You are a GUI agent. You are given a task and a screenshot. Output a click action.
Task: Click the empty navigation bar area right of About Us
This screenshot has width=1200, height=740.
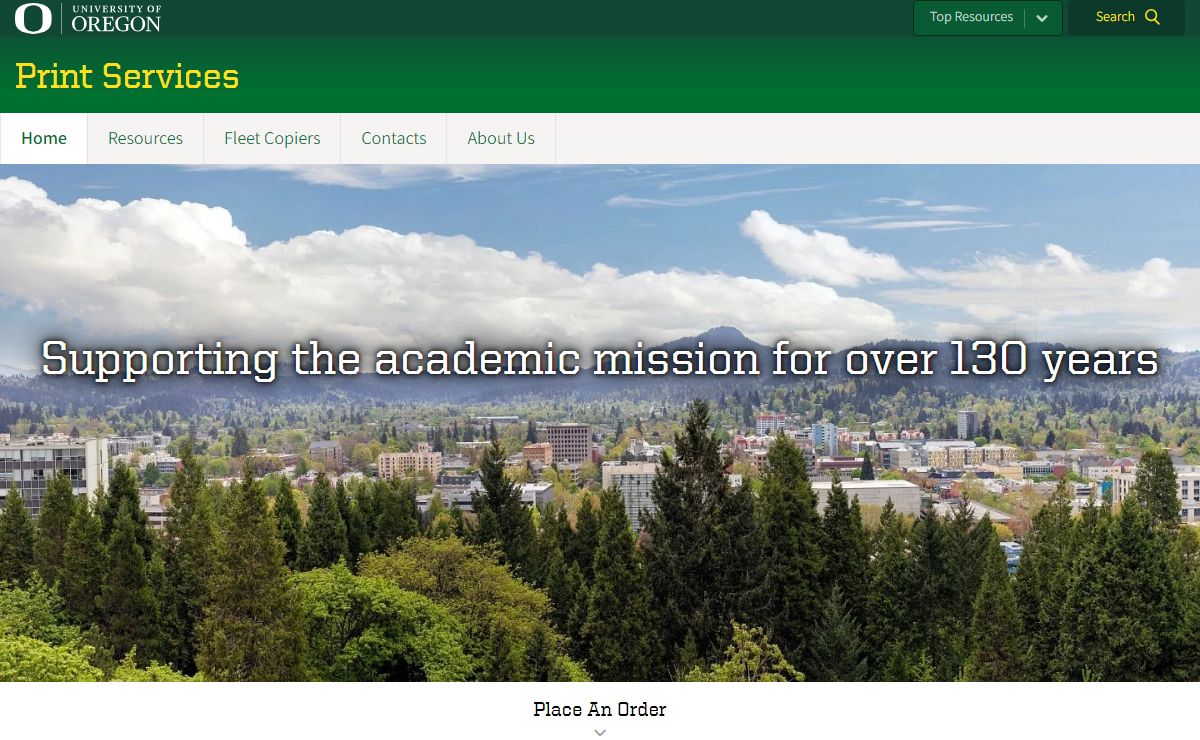(x=870, y=138)
